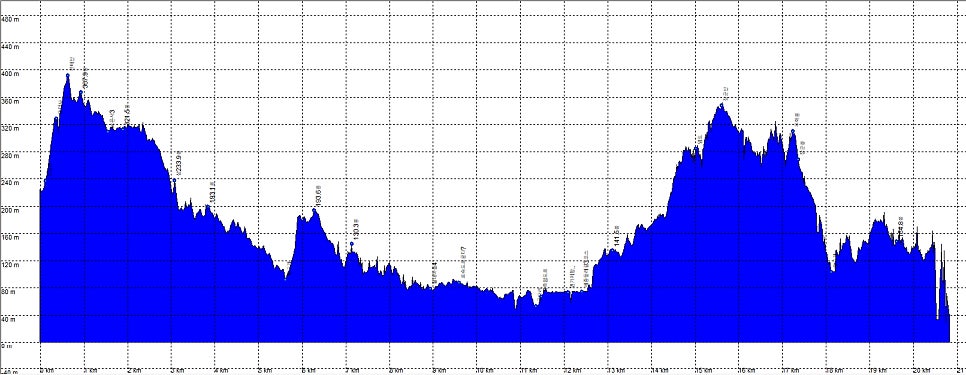Select the waypoint dot labeled 233.9
Viewport: 966px width, 375px height.
(174, 180)
